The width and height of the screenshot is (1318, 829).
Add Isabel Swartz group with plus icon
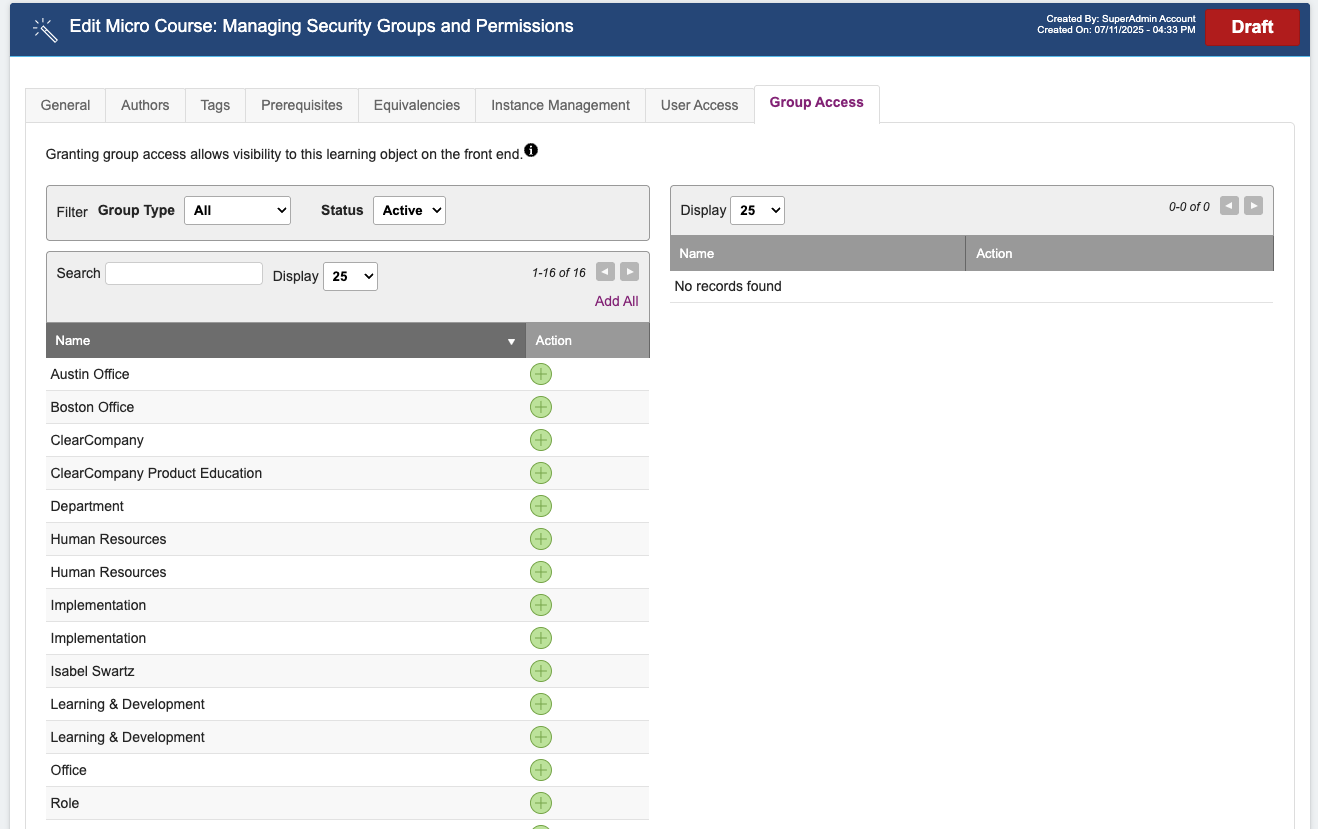[x=541, y=671]
